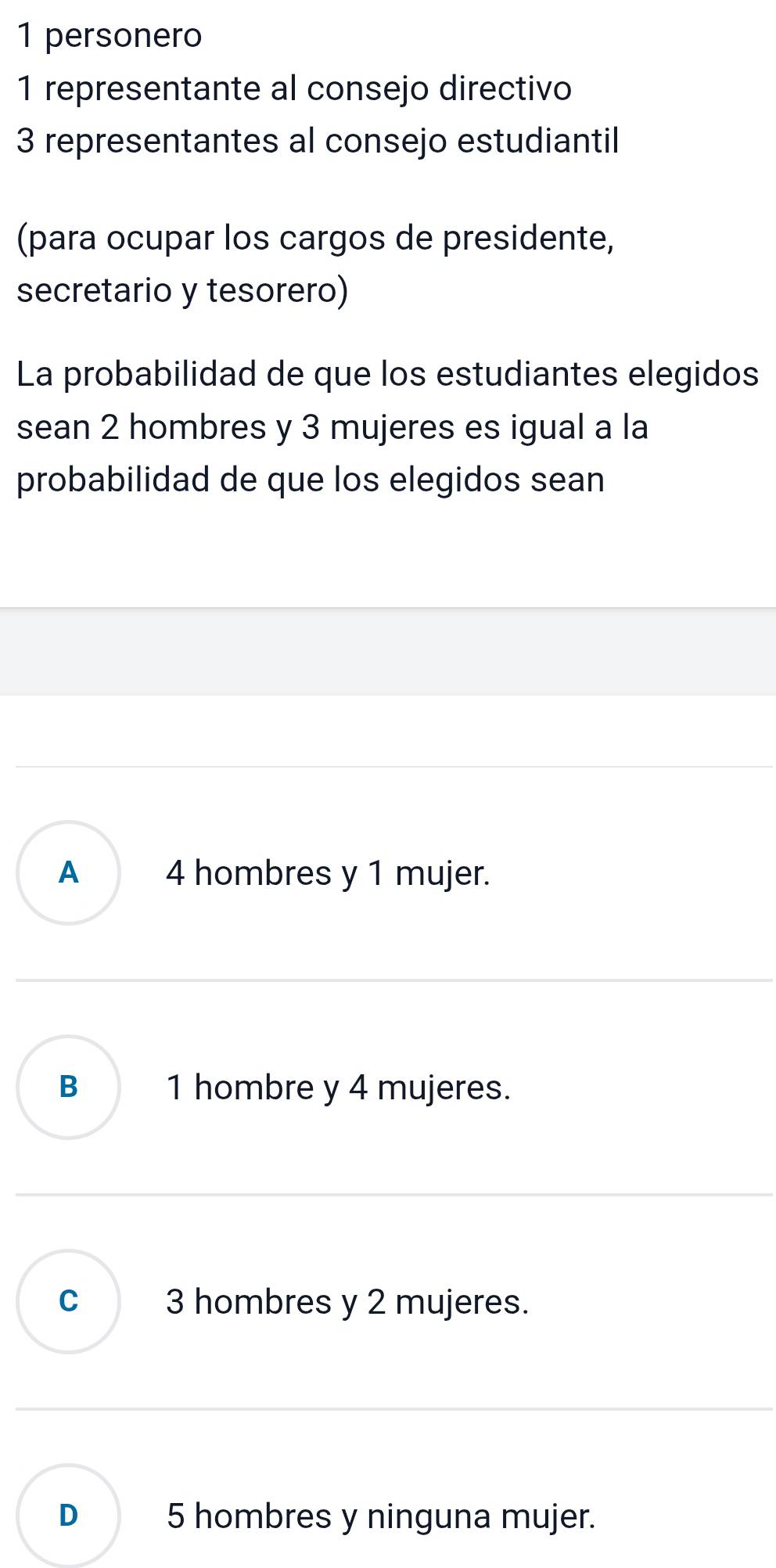776x1568 pixels.
Task: Mark the answer circle labeled C
Action: [x=69, y=1301]
